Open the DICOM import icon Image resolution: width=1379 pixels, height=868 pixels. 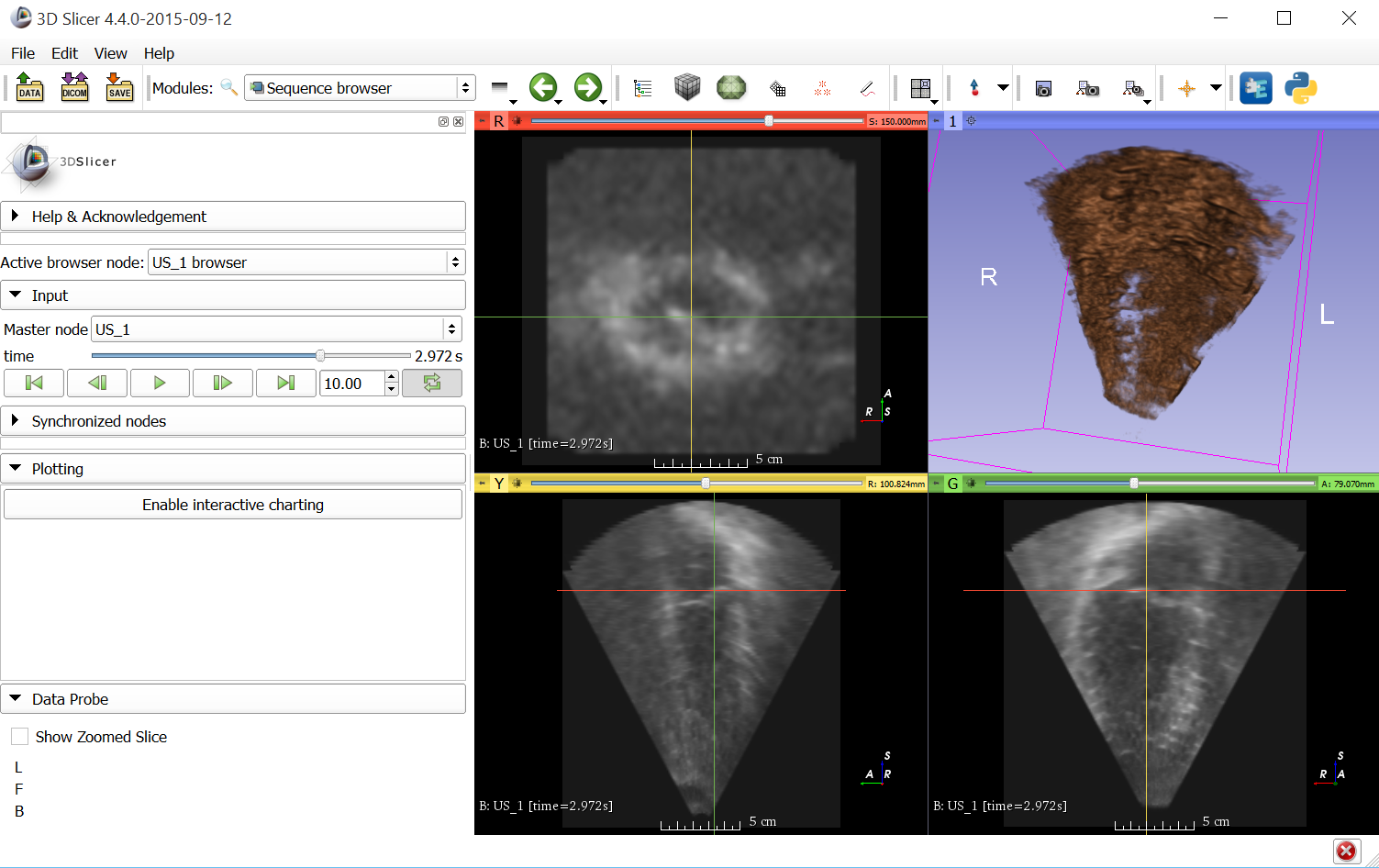click(74, 88)
